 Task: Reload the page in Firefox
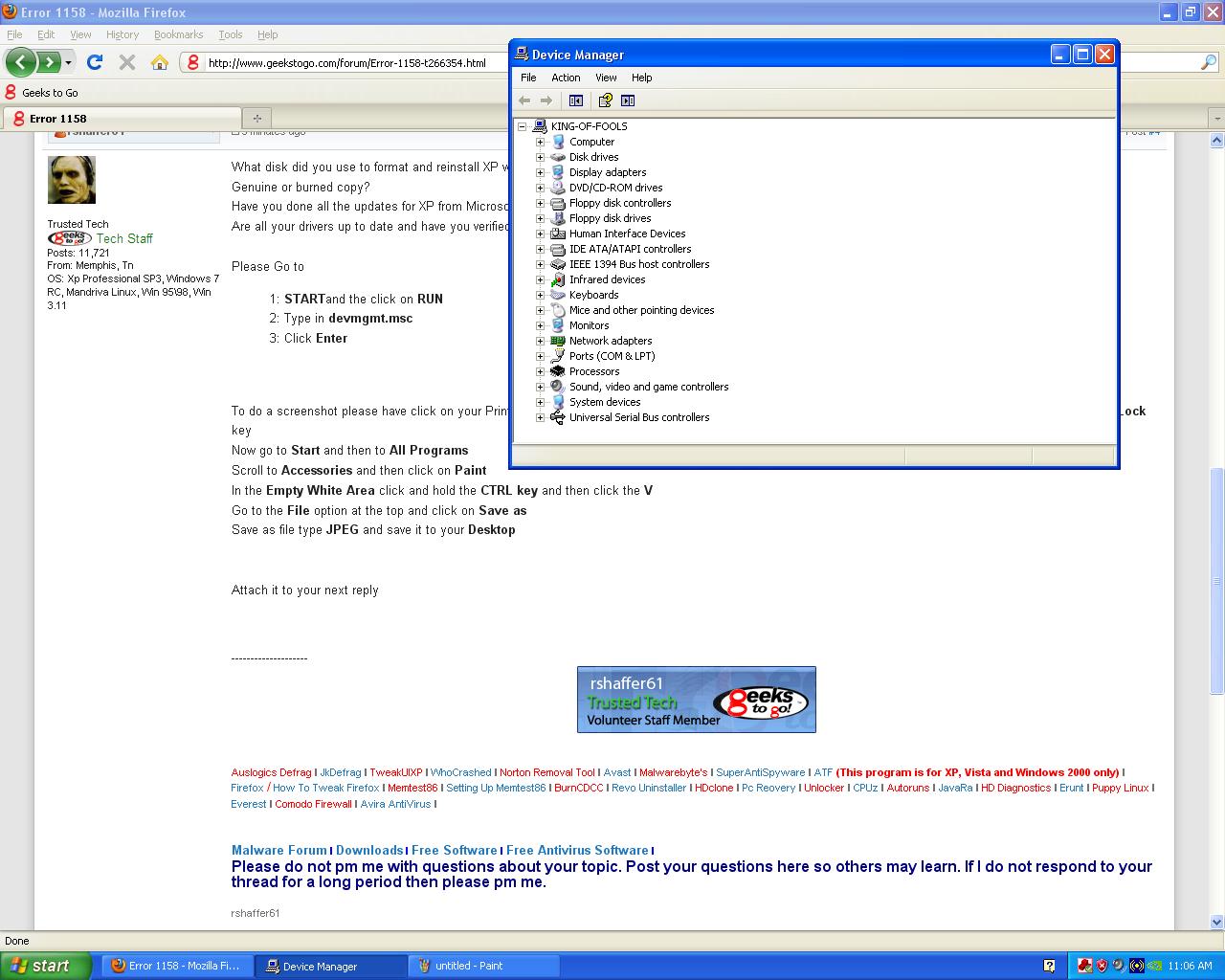94,62
